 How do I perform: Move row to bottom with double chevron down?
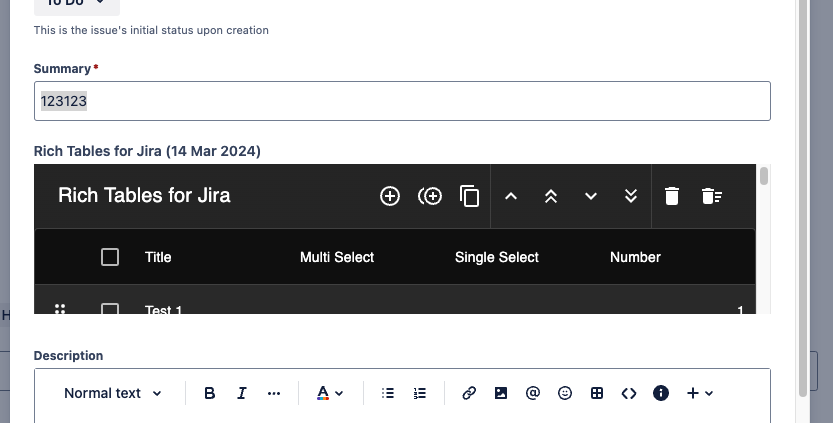pos(631,196)
